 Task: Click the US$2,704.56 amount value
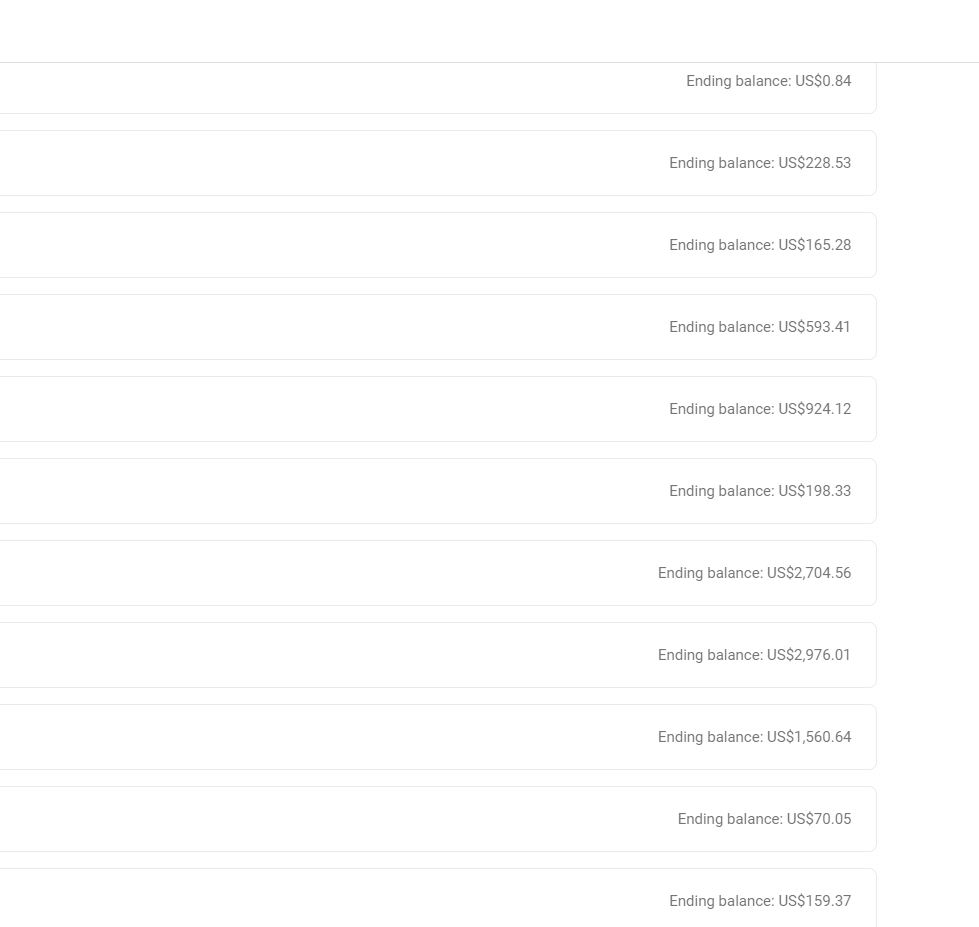pyautogui.click(x=809, y=573)
